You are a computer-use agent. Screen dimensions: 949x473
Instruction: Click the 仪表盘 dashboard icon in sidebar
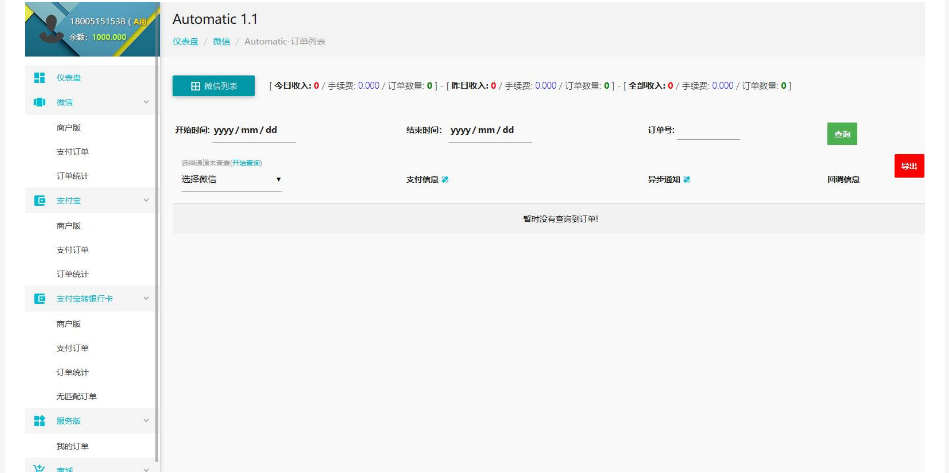tap(39, 77)
